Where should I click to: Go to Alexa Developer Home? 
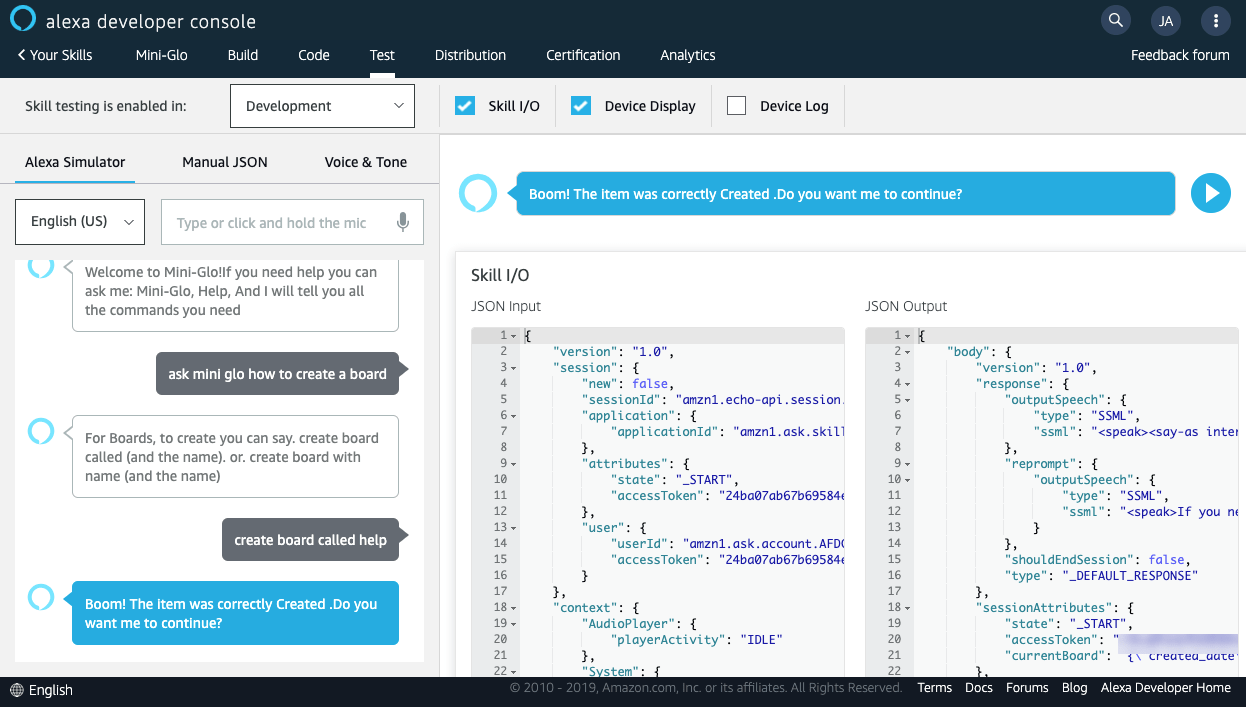(x=1166, y=688)
